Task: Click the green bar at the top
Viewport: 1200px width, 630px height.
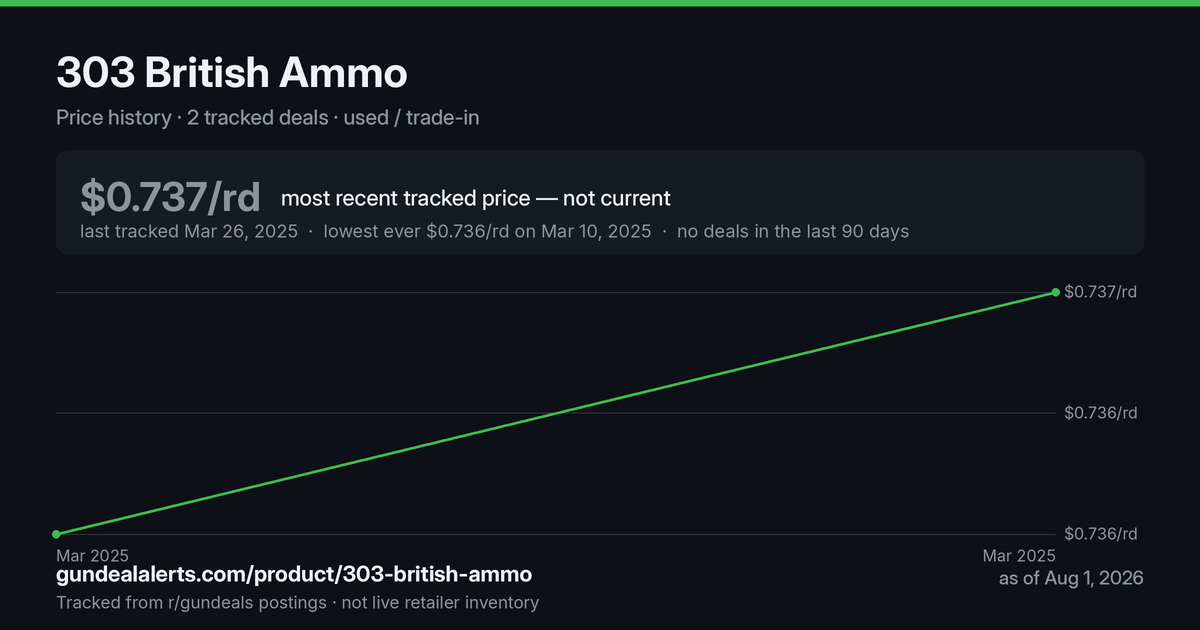Action: pyautogui.click(x=600, y=3)
